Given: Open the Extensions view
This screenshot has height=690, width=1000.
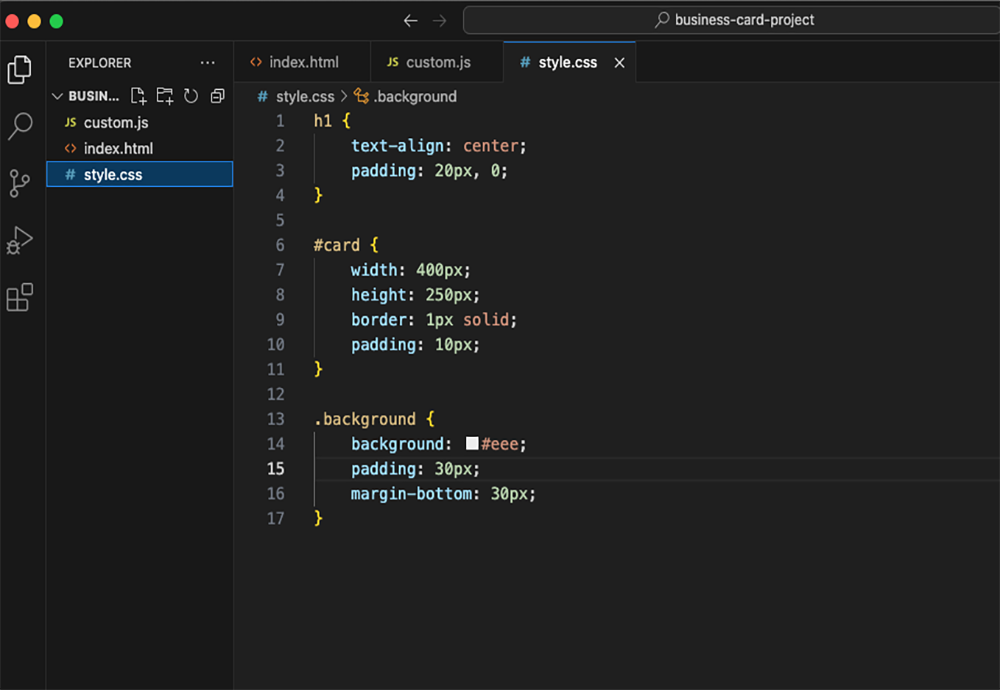Looking at the screenshot, I should click(x=19, y=297).
